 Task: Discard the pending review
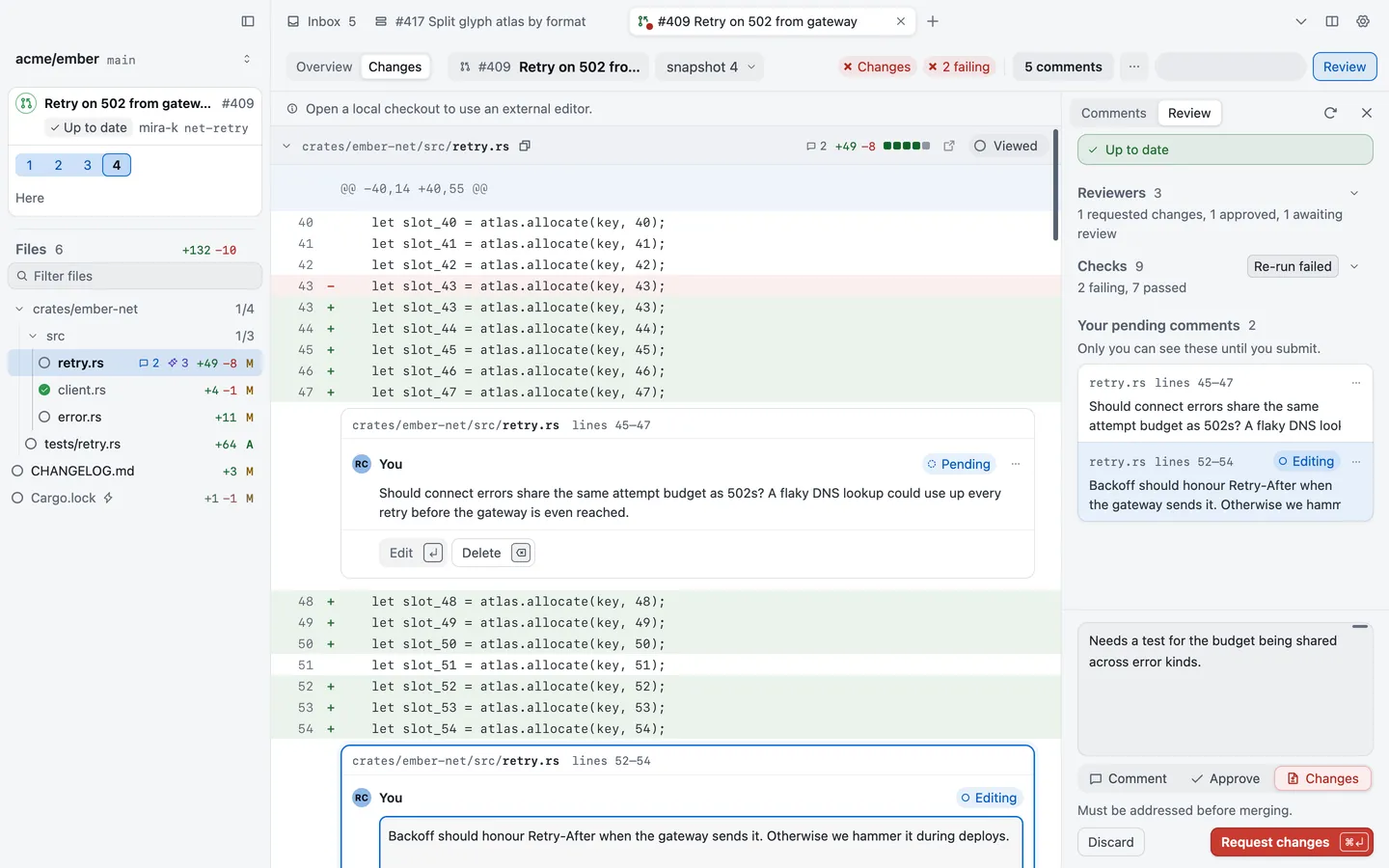(x=1111, y=842)
